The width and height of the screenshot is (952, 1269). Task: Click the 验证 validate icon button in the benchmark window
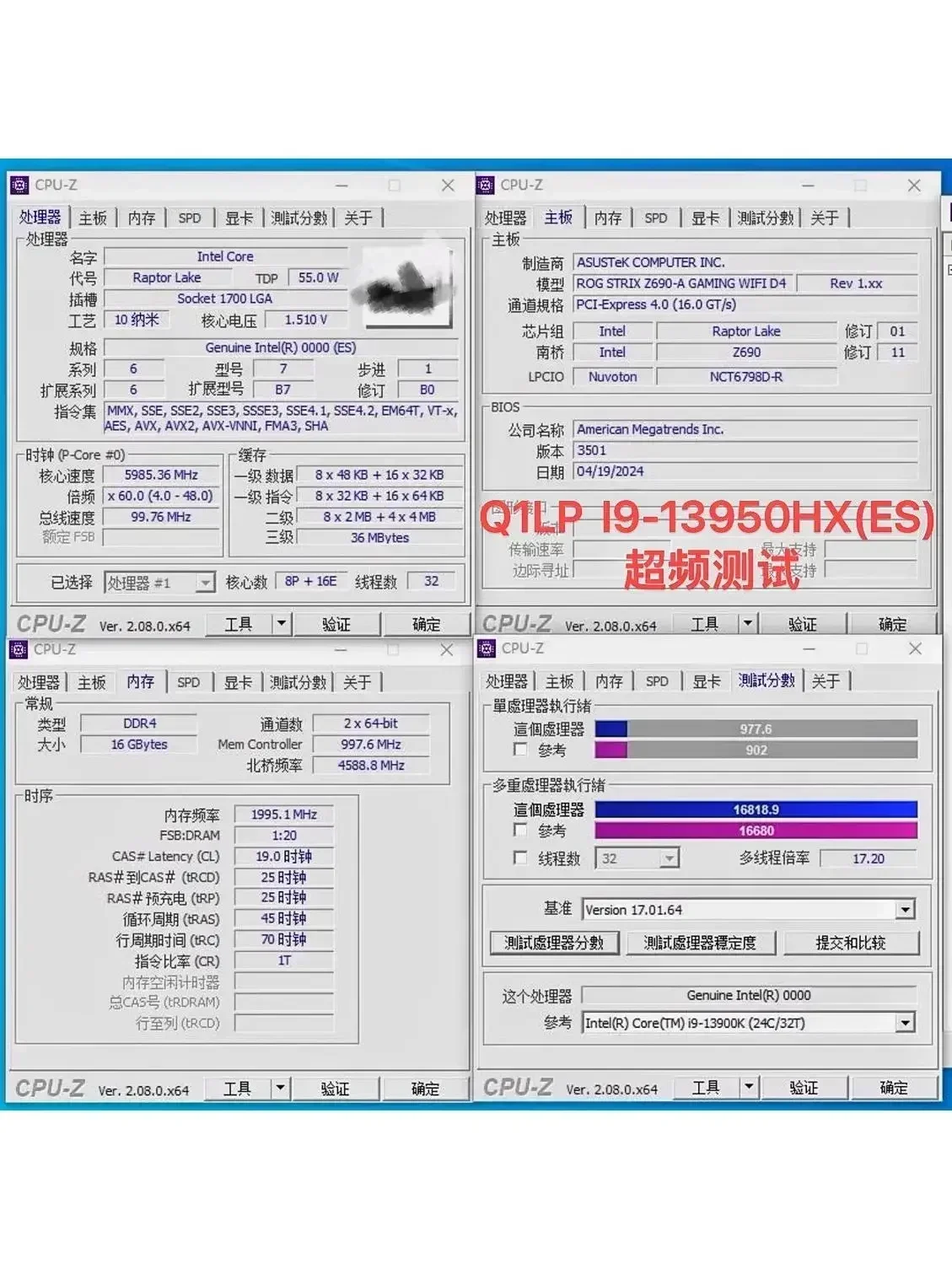(803, 1088)
